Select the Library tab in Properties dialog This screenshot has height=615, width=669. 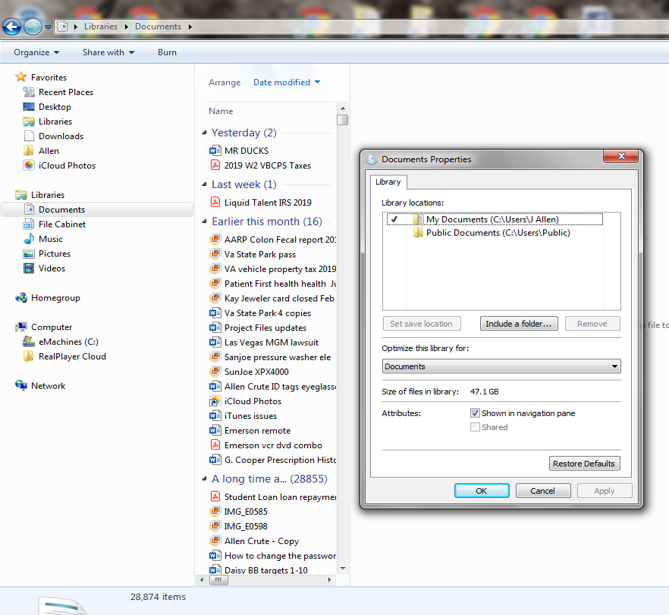(388, 182)
